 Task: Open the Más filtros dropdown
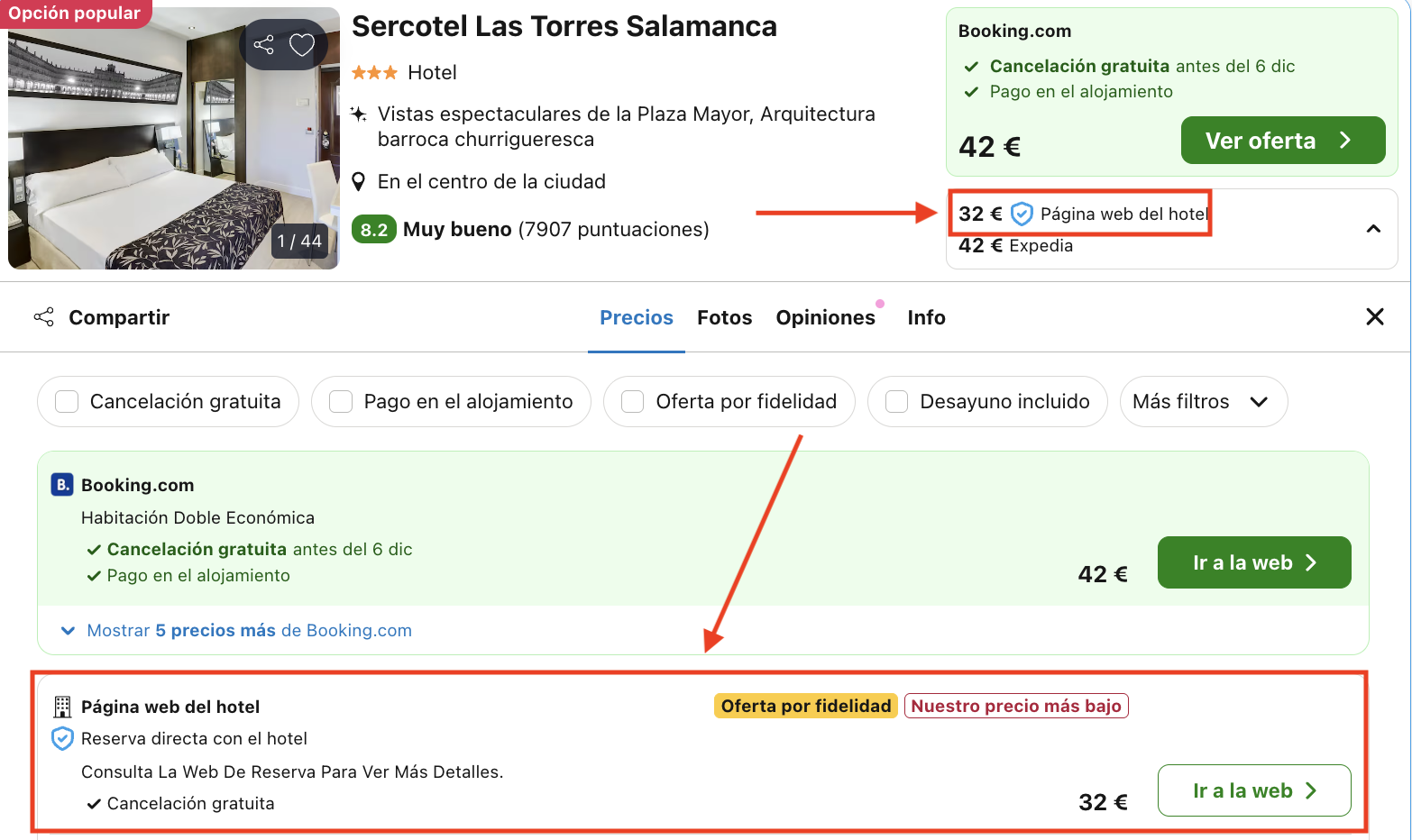click(x=1204, y=401)
